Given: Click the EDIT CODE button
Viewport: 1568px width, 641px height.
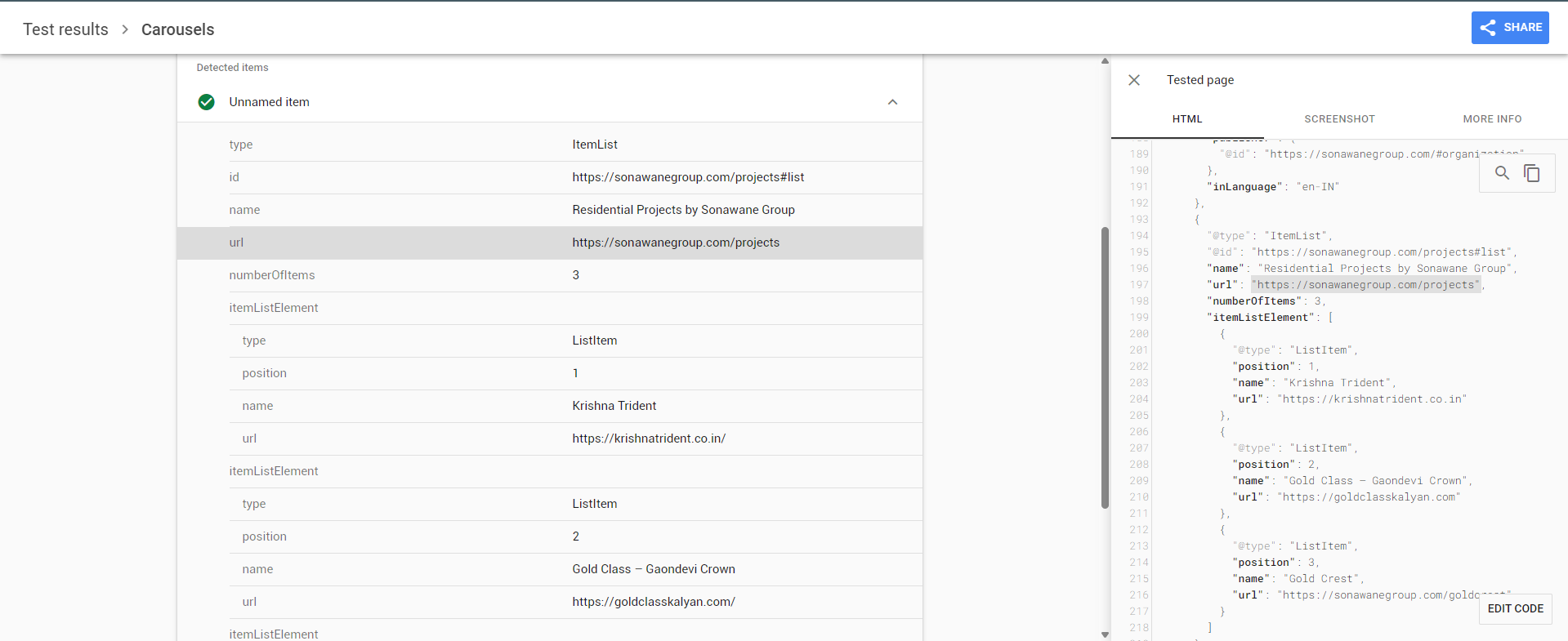Looking at the screenshot, I should click(1515, 609).
